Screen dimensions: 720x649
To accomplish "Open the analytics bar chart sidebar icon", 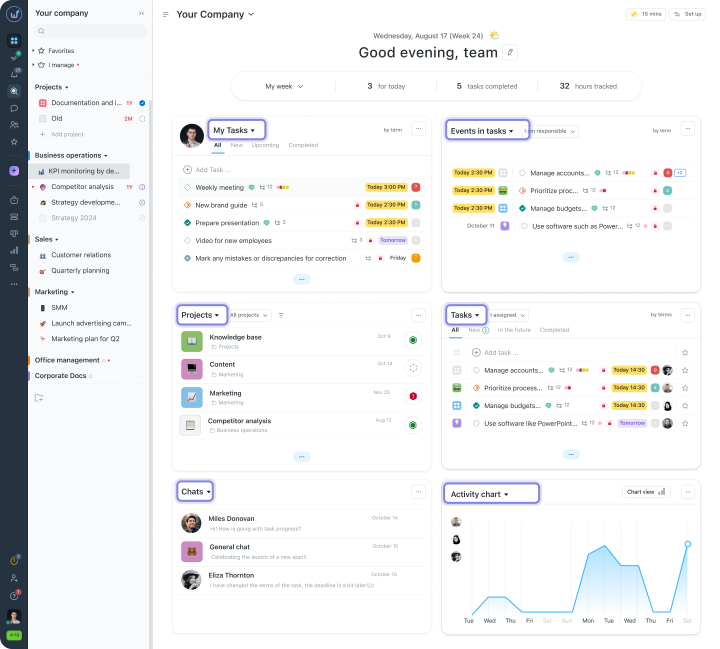I will tap(14, 250).
